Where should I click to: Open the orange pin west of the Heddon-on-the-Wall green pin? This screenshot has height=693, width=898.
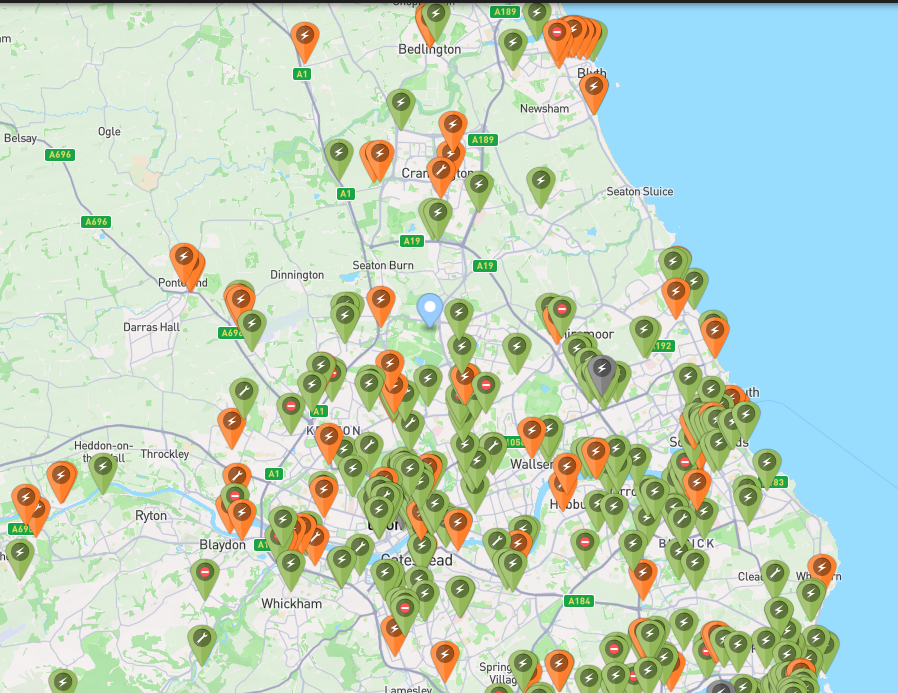(61, 481)
